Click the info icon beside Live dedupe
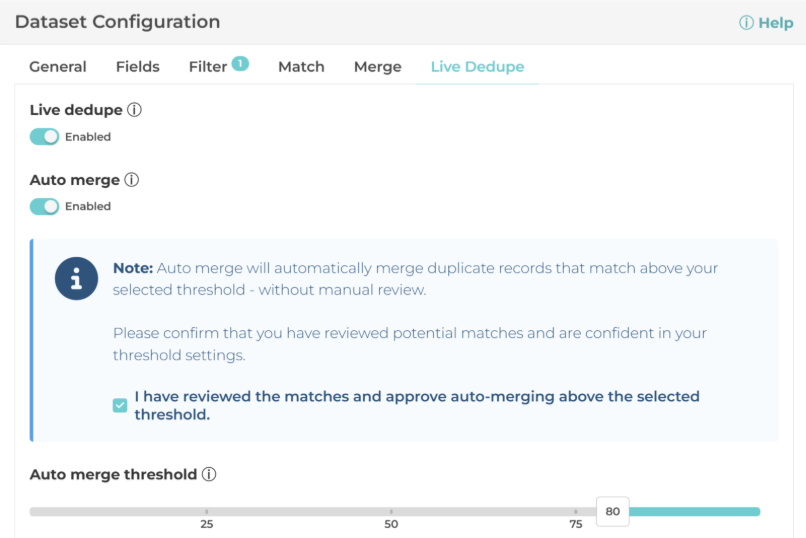Screen dimensions: 806x538 pyautogui.click(x=134, y=110)
